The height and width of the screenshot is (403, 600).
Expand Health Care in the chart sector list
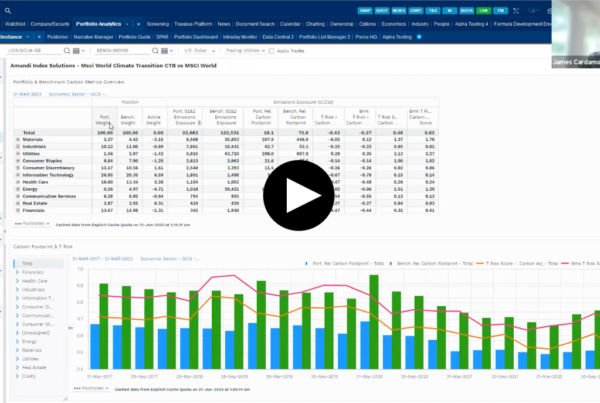point(17,281)
